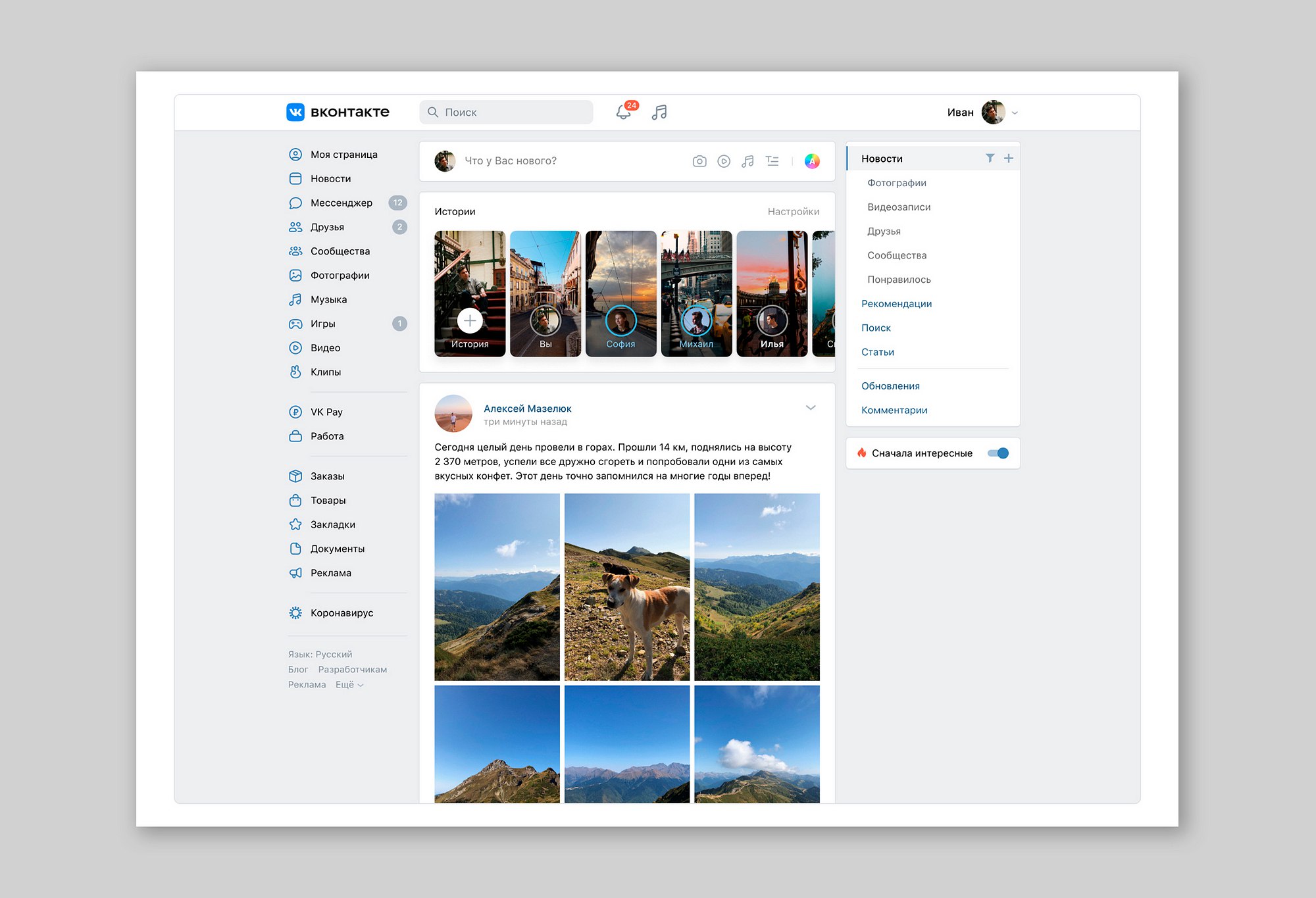The height and width of the screenshot is (898, 1316).
Task: Open Мессенджер in left menu
Action: [341, 203]
